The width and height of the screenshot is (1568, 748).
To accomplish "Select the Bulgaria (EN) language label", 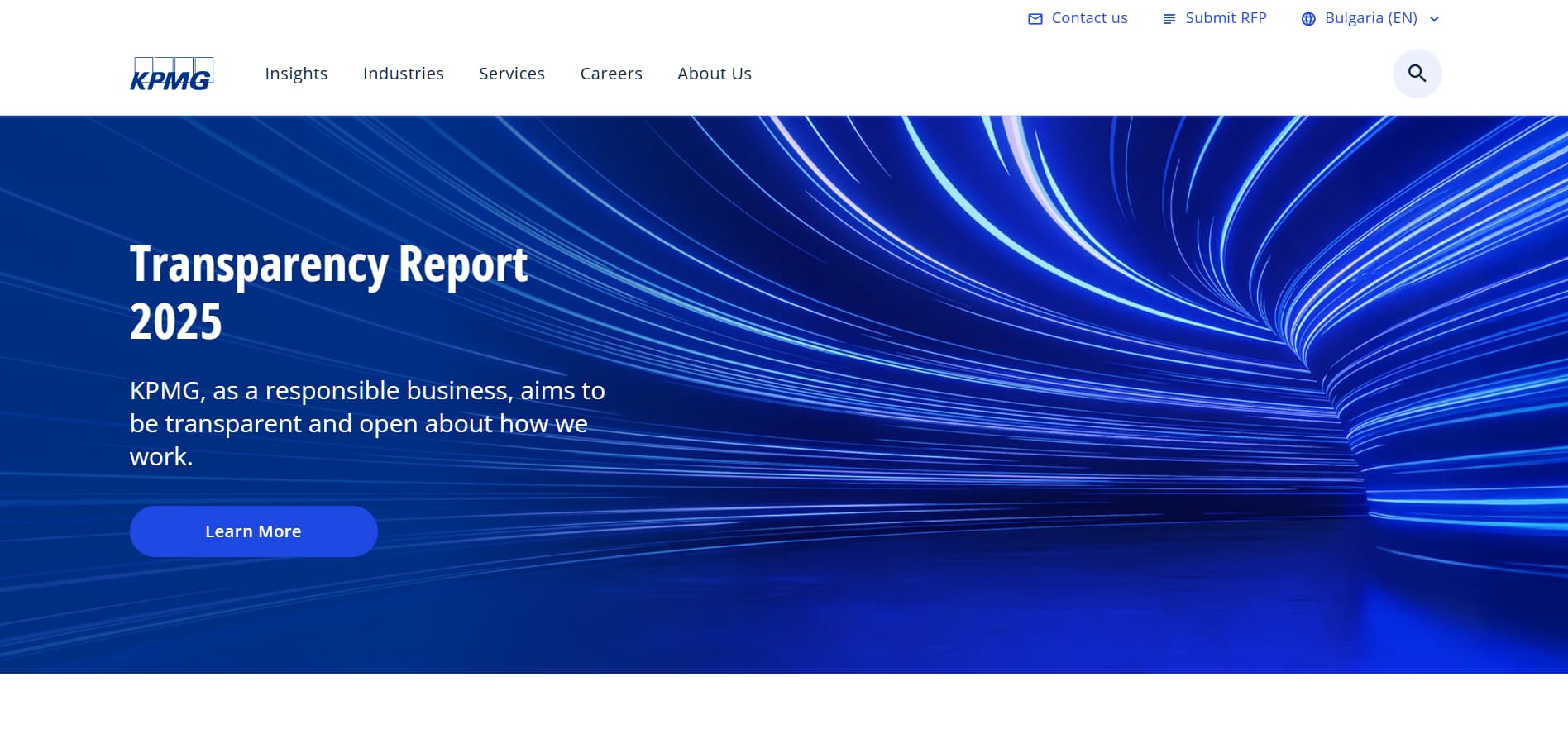I will [x=1370, y=18].
